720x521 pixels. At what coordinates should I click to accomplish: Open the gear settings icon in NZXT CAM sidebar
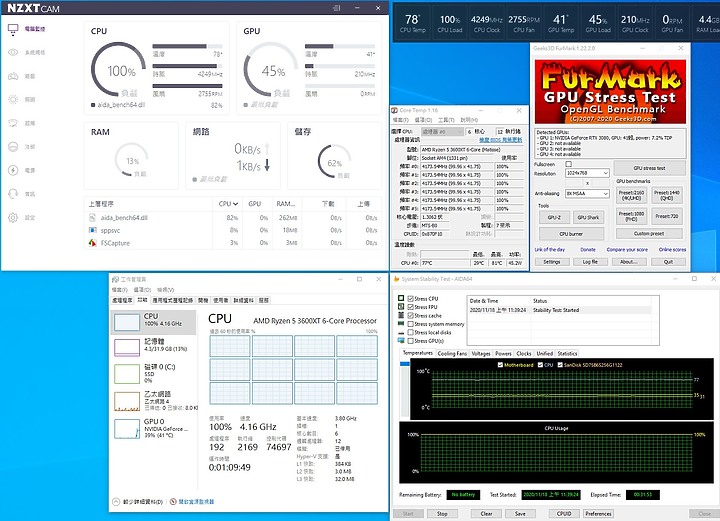pyautogui.click(x=13, y=218)
